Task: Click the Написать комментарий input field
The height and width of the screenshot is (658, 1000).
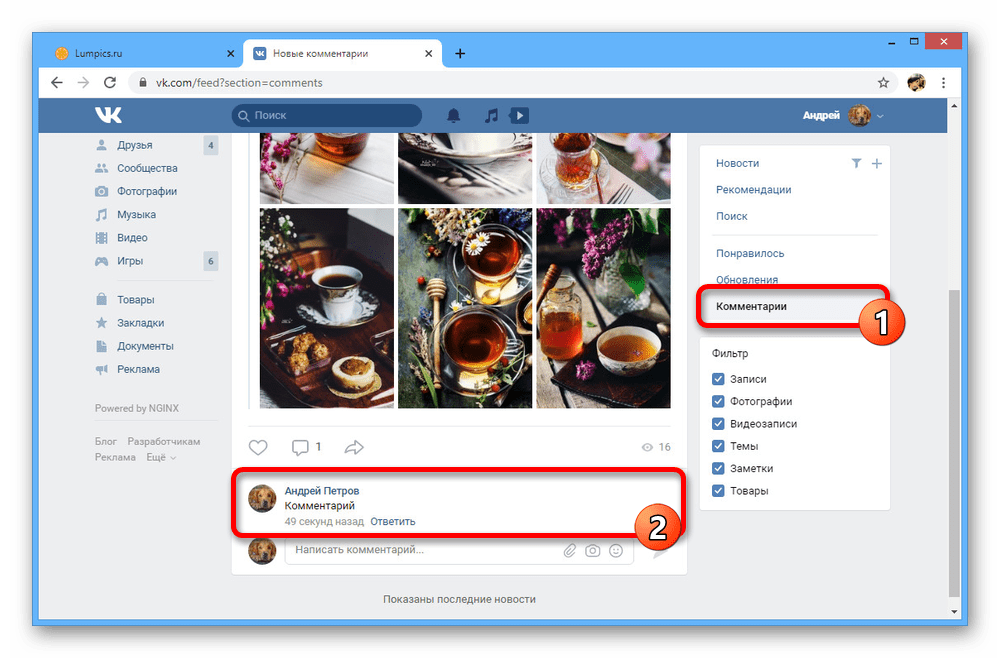Action: (420, 550)
